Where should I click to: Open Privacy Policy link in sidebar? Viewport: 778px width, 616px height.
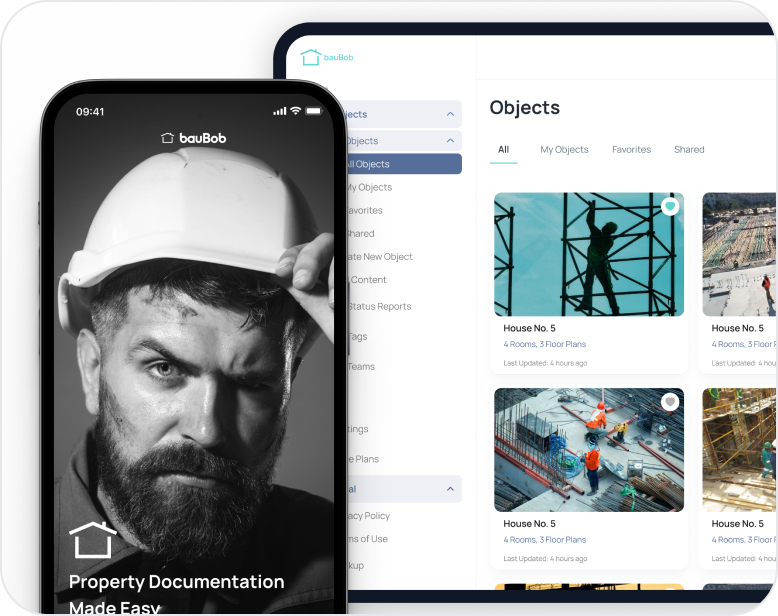click(368, 516)
